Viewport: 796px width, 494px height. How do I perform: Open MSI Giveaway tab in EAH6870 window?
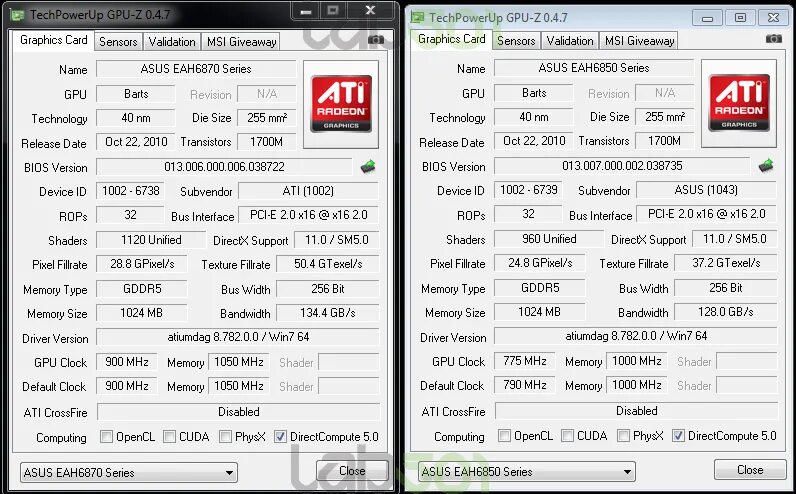(241, 42)
